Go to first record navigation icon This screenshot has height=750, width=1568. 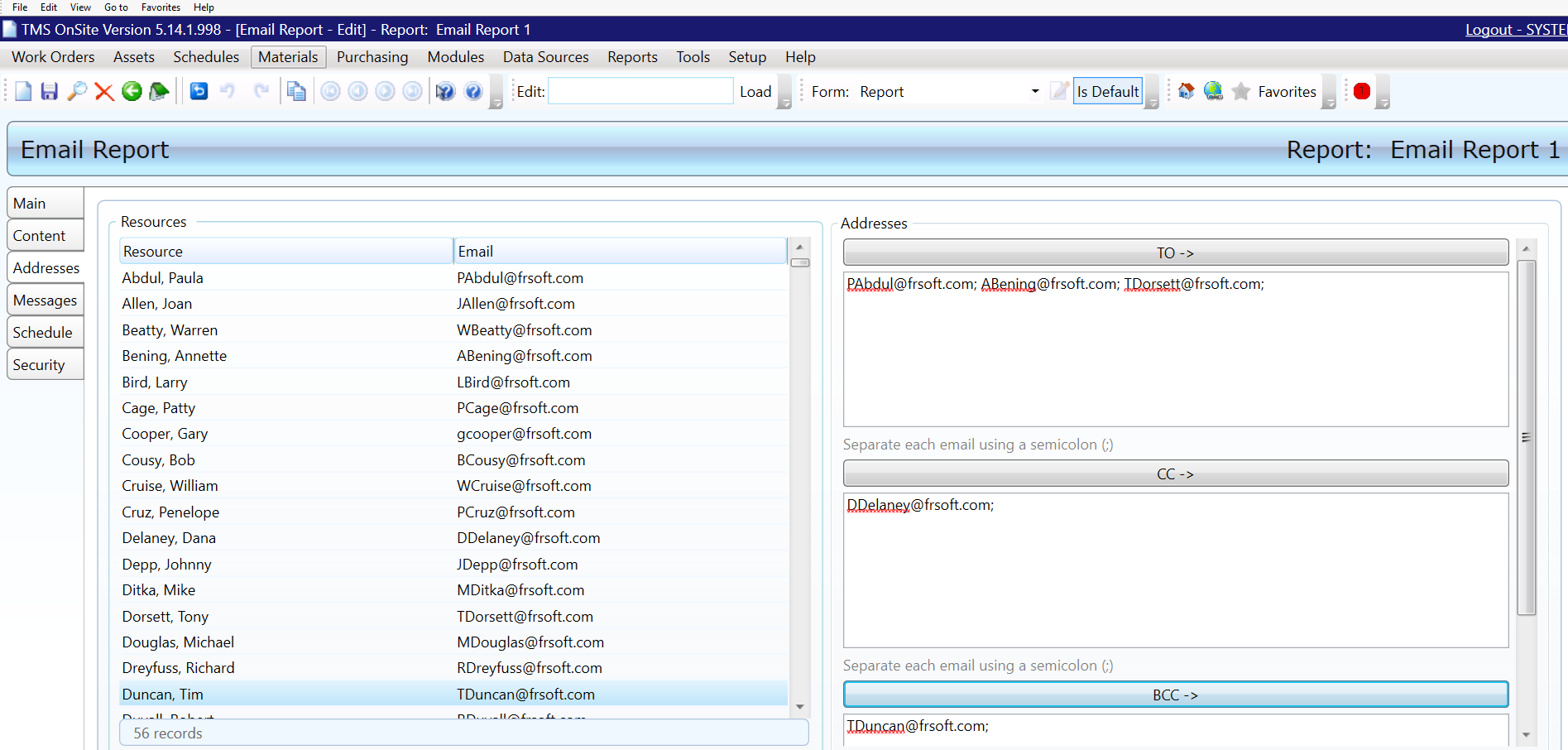coord(331,91)
